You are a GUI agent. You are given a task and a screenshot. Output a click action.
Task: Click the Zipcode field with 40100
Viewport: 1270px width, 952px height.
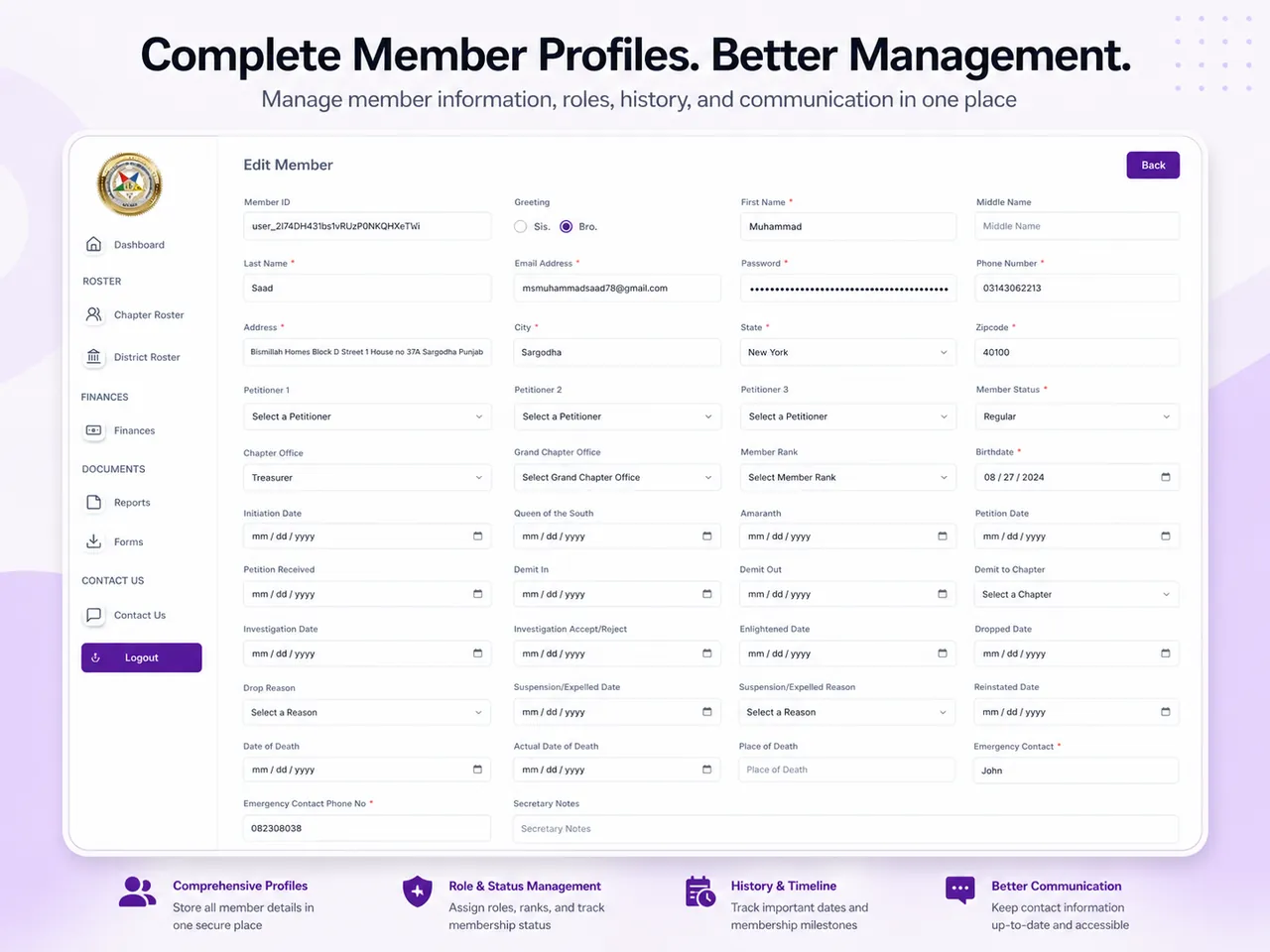1078,352
